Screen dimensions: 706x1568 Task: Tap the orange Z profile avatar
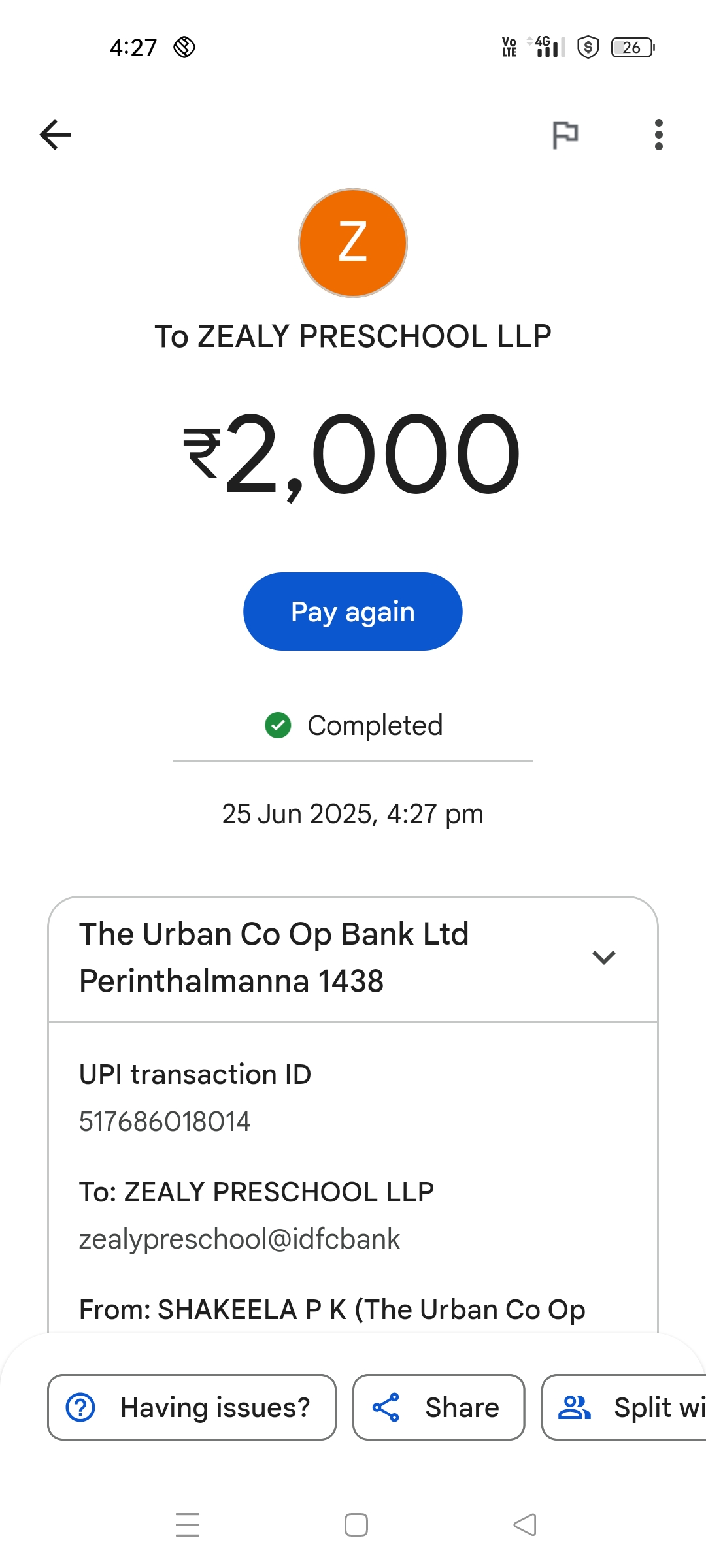[x=353, y=243]
